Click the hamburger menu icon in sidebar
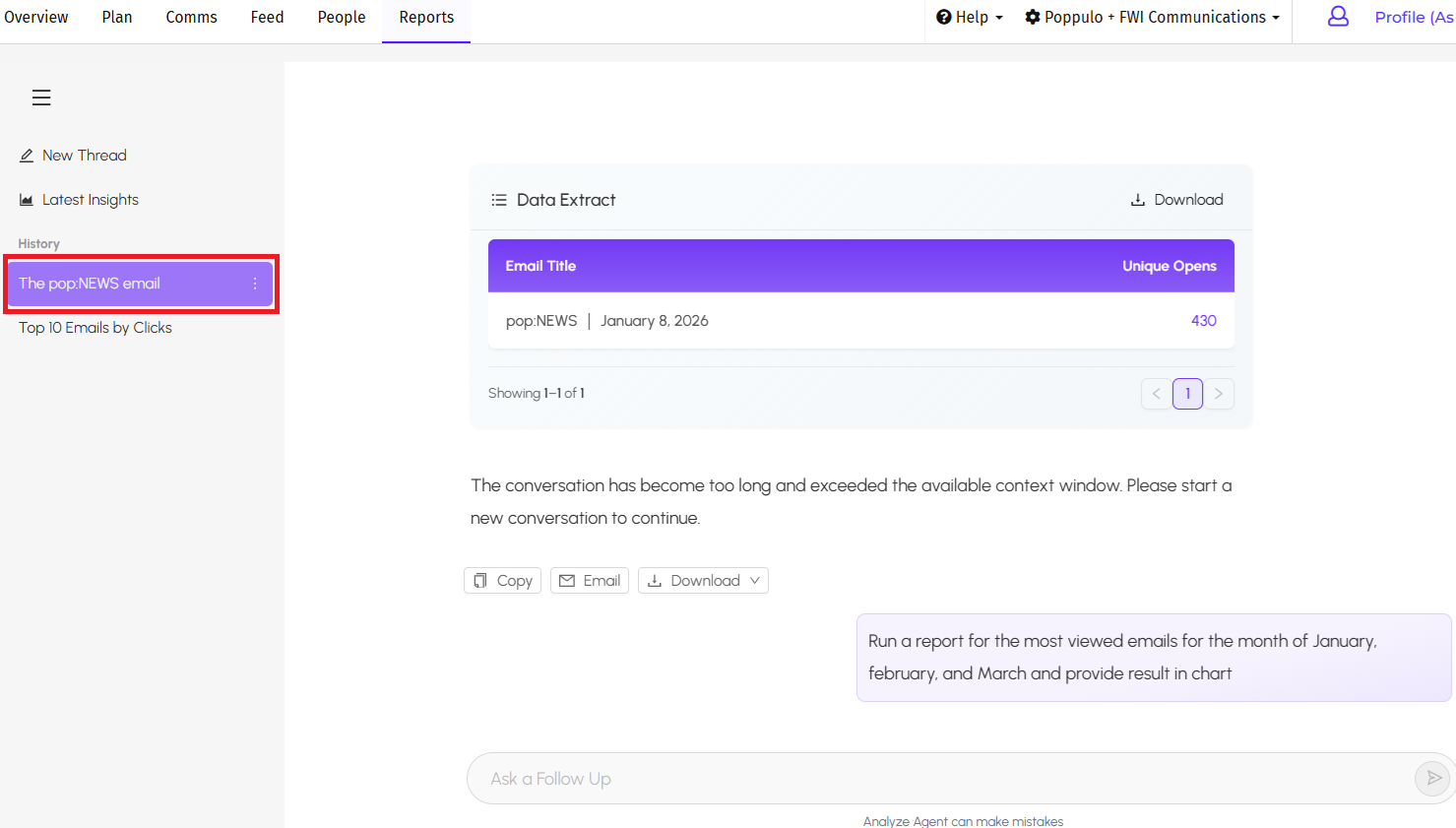 41,97
